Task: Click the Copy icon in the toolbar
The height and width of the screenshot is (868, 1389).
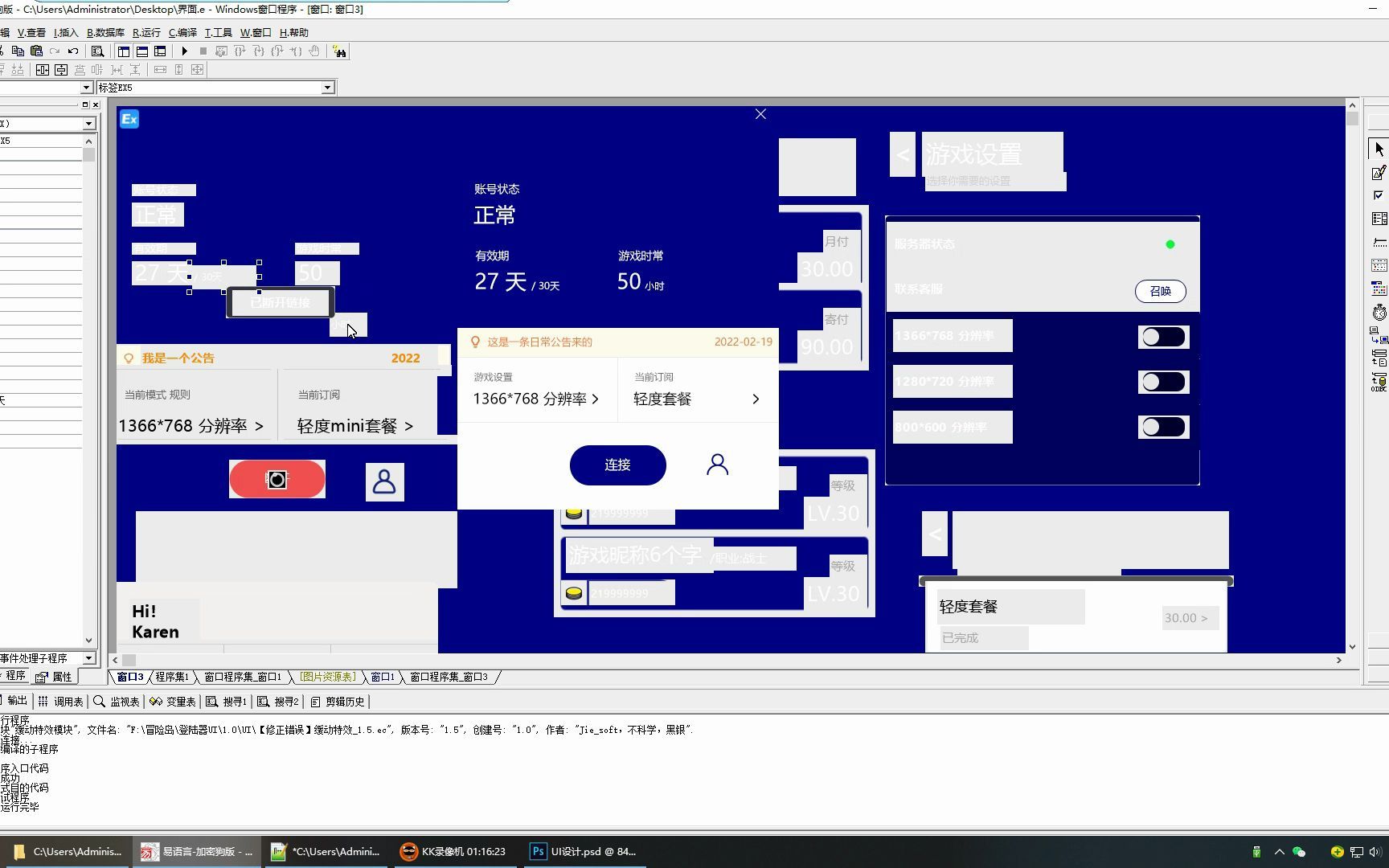Action: point(18,51)
